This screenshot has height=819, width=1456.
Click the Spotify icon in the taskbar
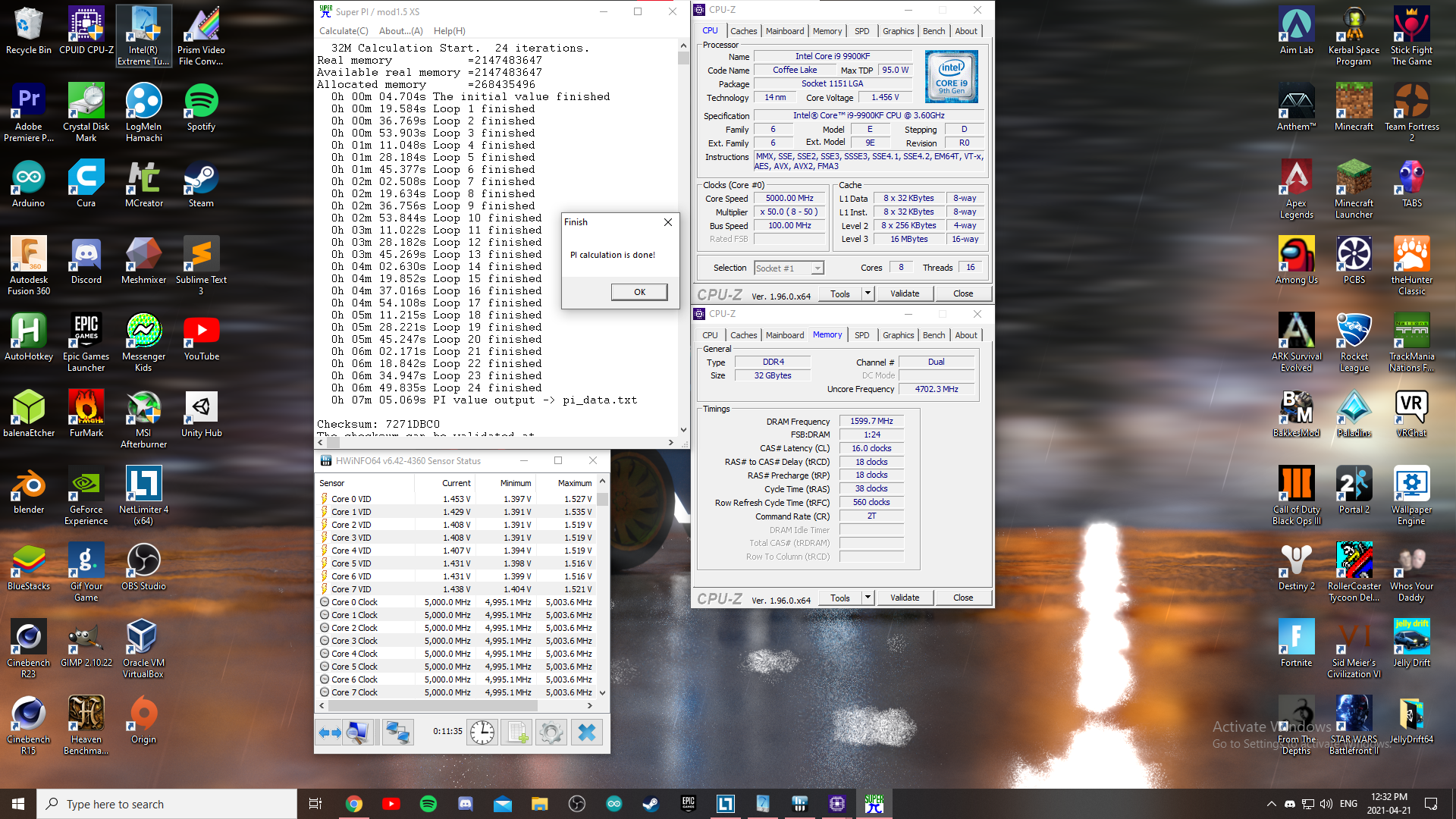coord(428,804)
